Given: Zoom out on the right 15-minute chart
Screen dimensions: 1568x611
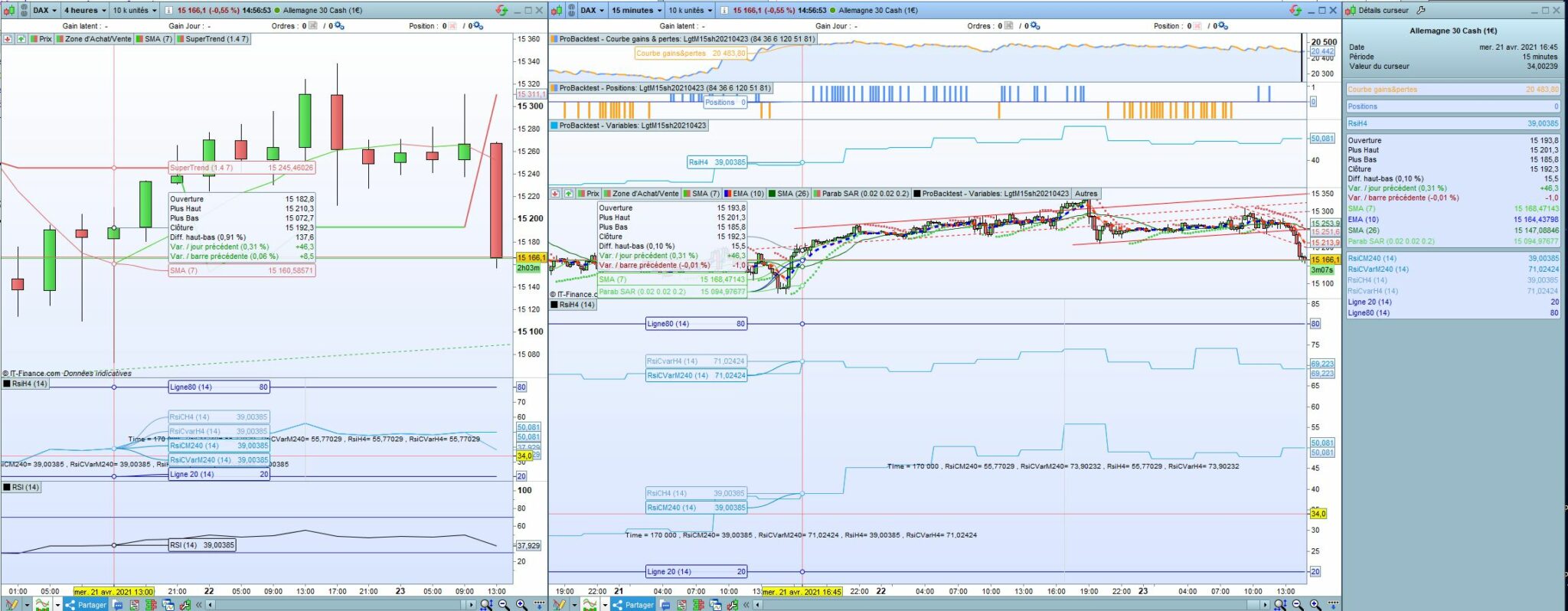Looking at the screenshot, I should pyautogui.click(x=1298, y=605).
